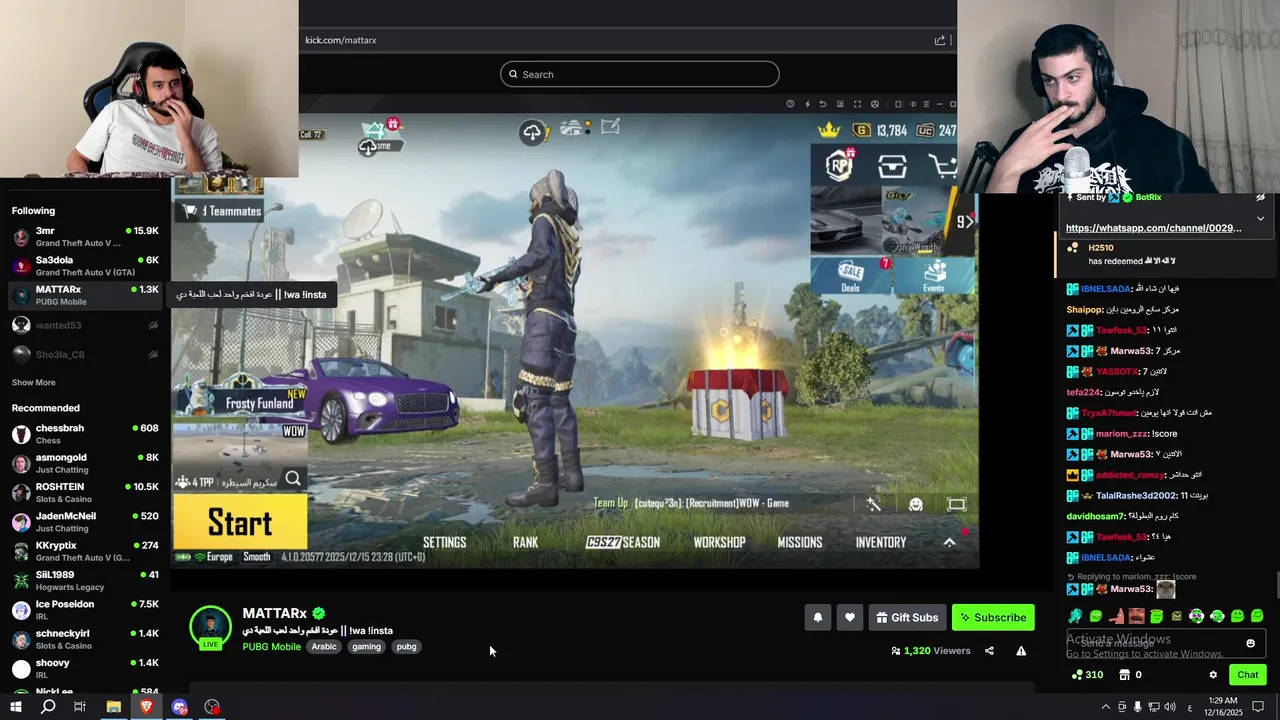Click the share icon beside viewer count
Image resolution: width=1280 pixels, height=720 pixels.
click(x=989, y=651)
